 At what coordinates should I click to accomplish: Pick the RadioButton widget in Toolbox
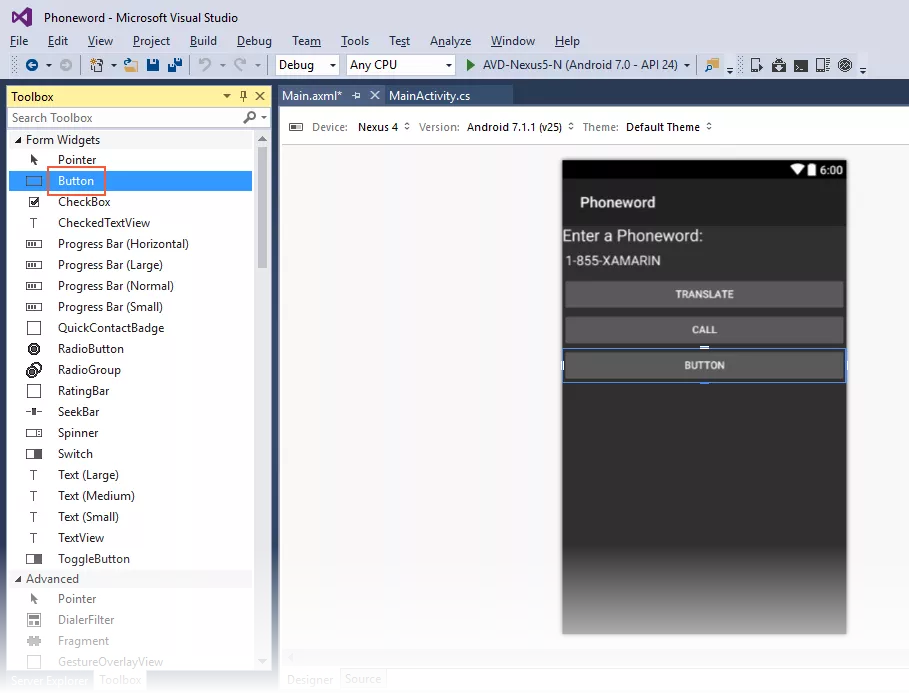pos(131,349)
